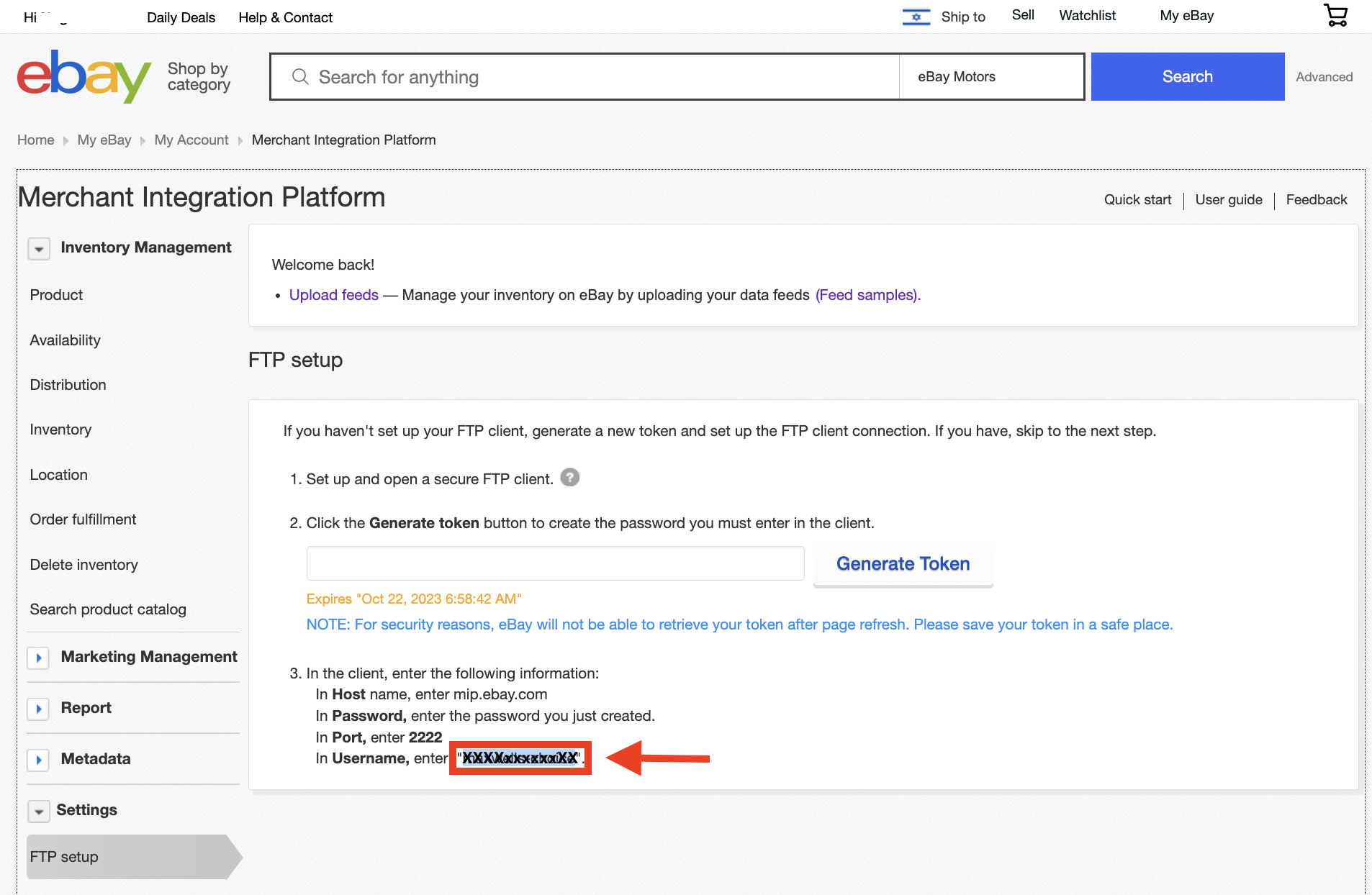Open the Upload feeds link
This screenshot has height=895, width=1372.
pos(333,295)
